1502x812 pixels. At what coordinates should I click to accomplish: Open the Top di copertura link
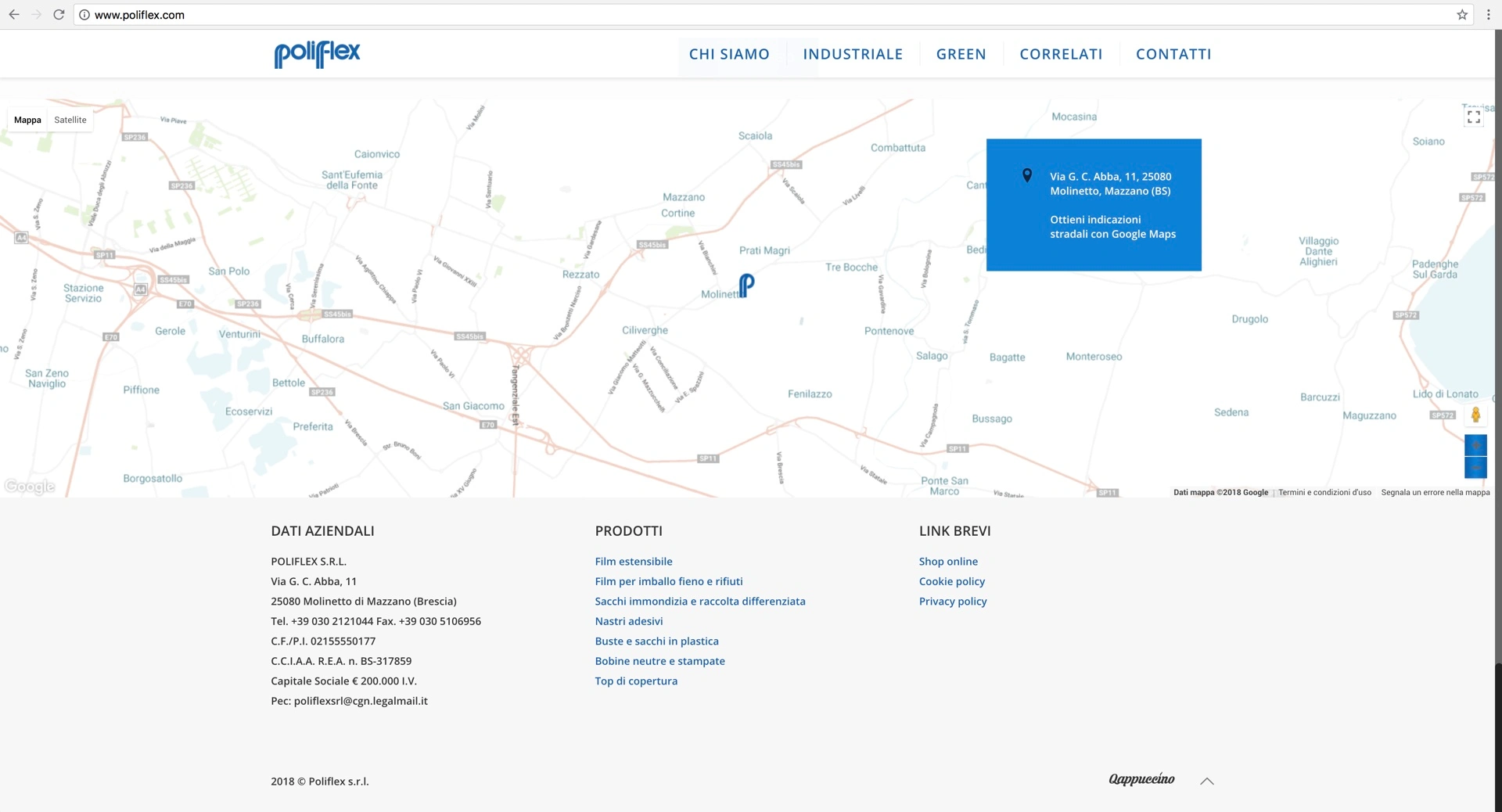636,681
